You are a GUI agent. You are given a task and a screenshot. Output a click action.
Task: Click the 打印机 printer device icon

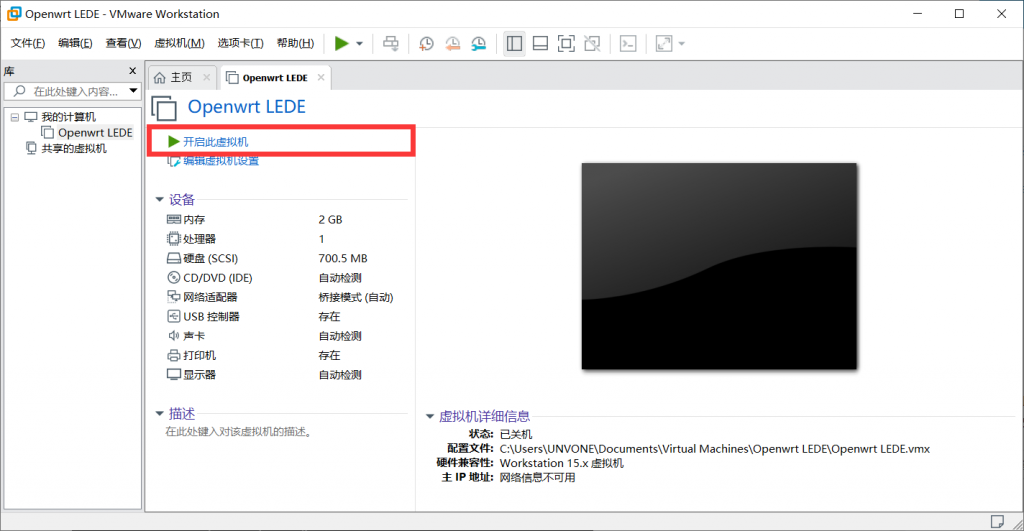pyautogui.click(x=174, y=355)
